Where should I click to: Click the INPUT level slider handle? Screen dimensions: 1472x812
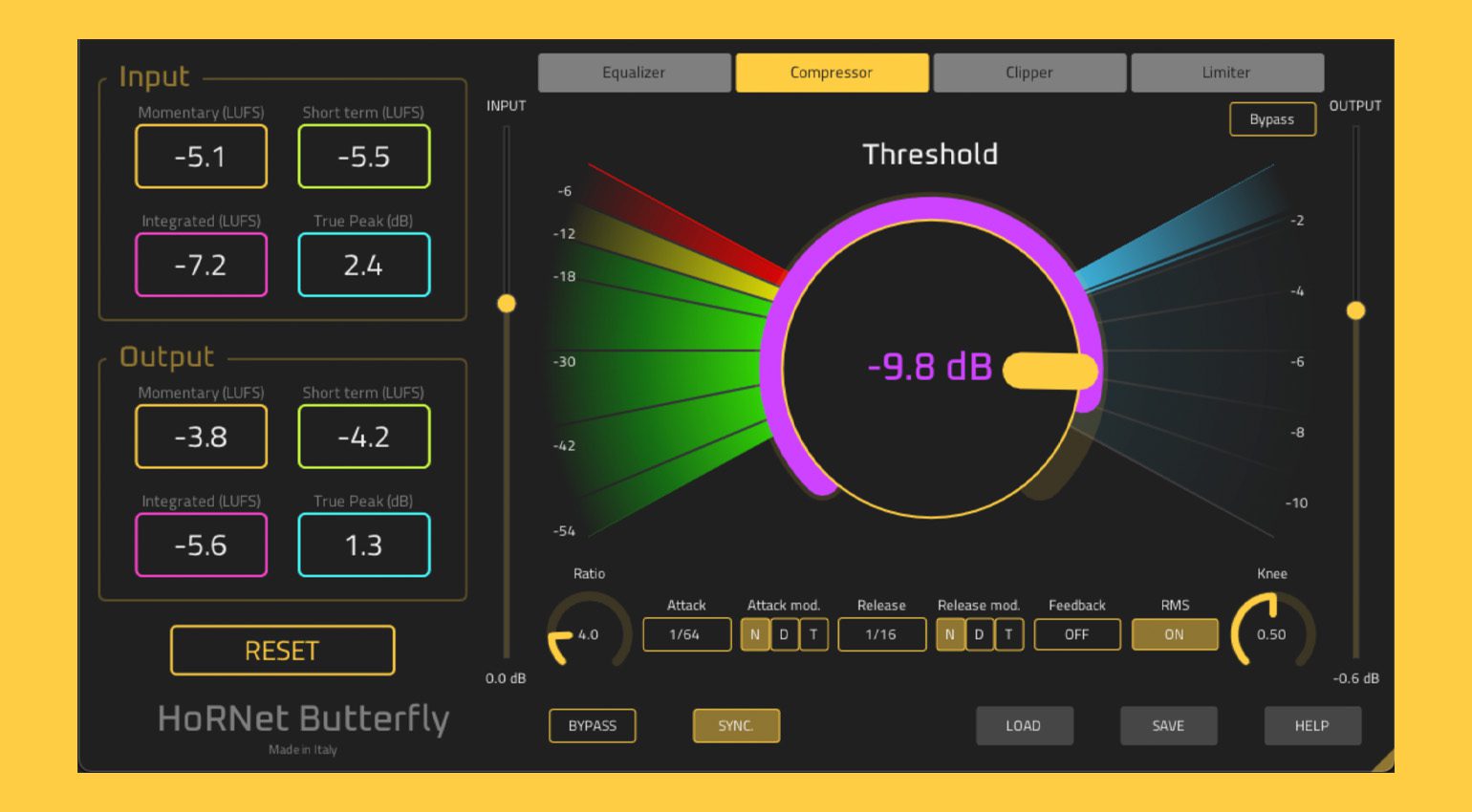[506, 304]
